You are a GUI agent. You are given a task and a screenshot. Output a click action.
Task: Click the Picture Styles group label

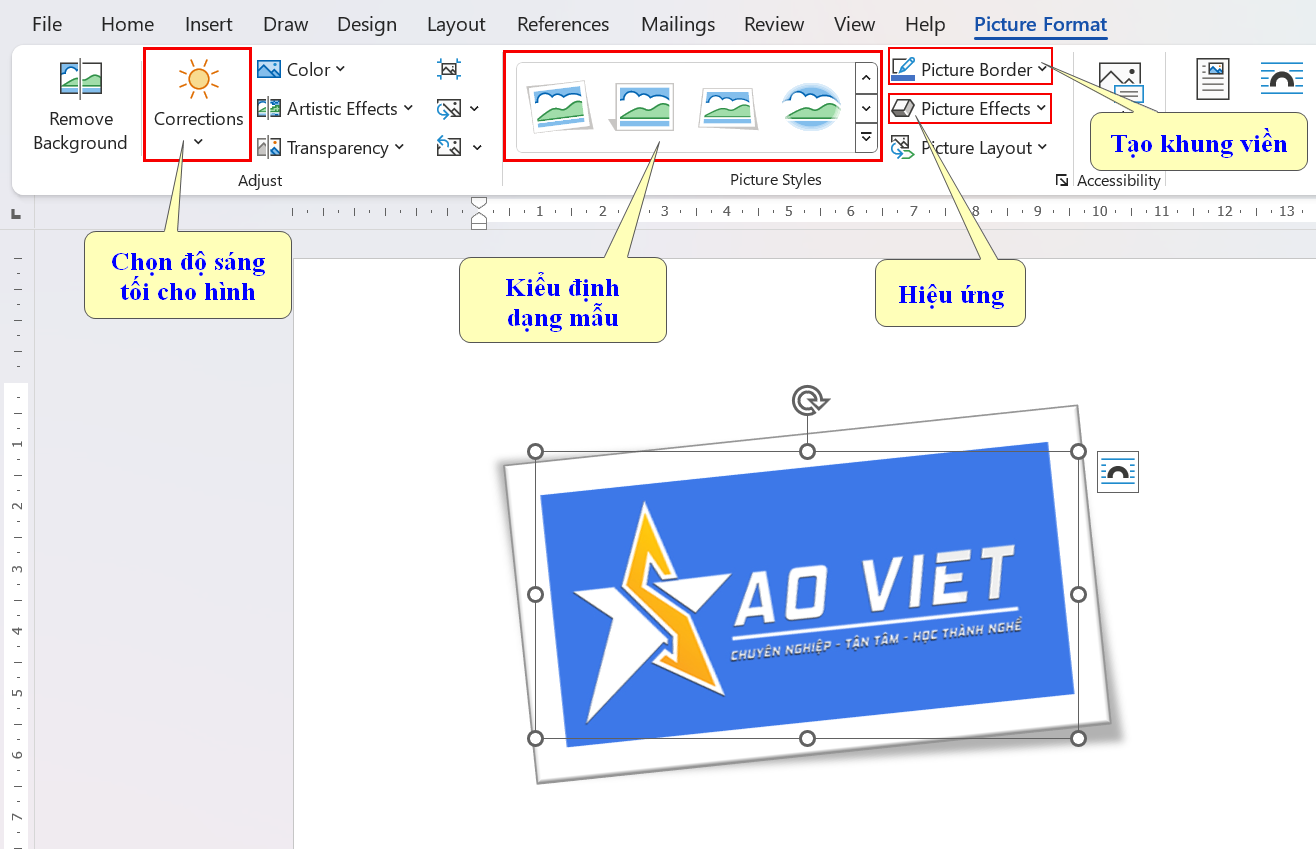pos(776,180)
